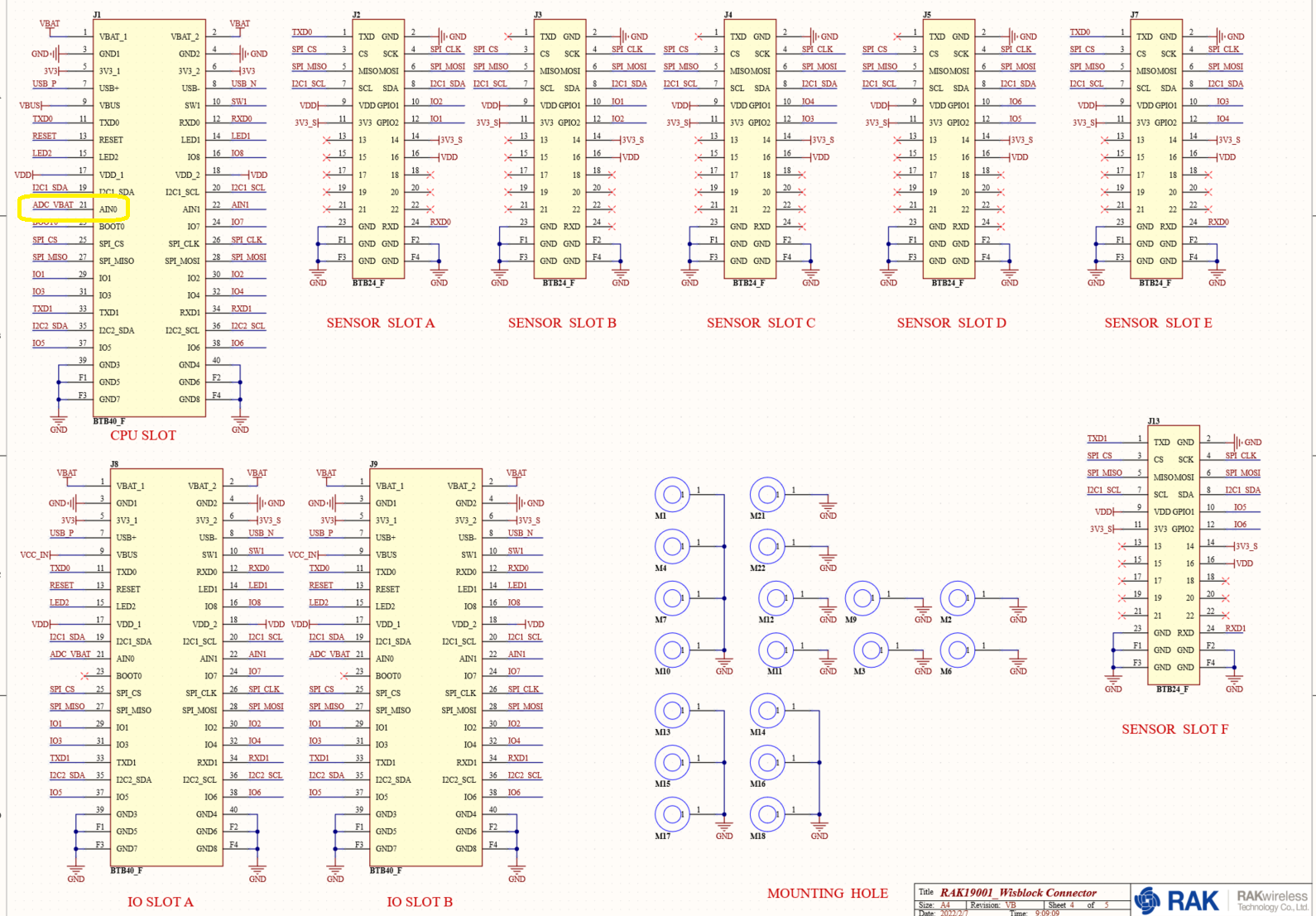1316x916 pixels.
Task: Select the CPU SLOT label
Action: click(x=143, y=435)
